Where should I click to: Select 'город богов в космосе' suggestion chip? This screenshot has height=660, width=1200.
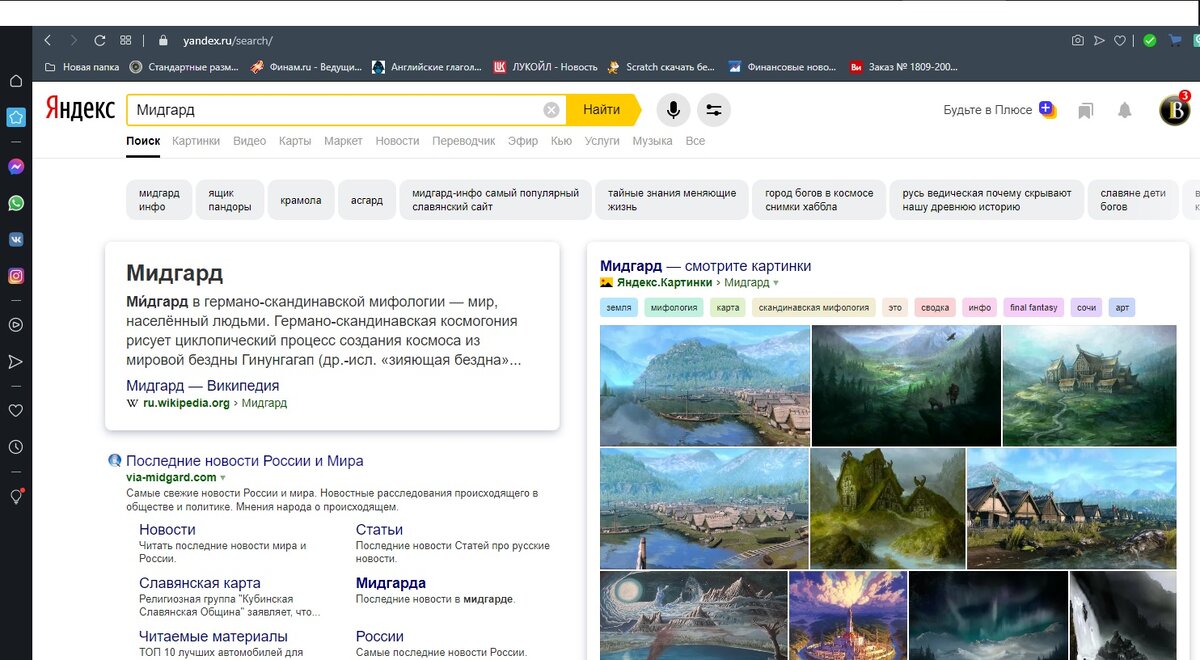pyautogui.click(x=819, y=199)
